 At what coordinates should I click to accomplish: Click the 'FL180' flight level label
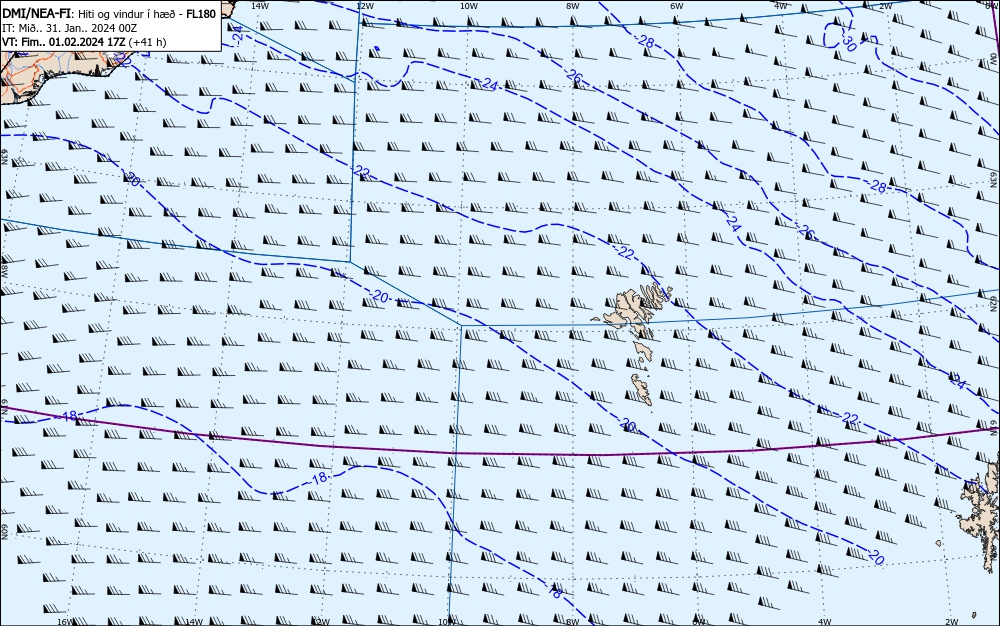[201, 14]
